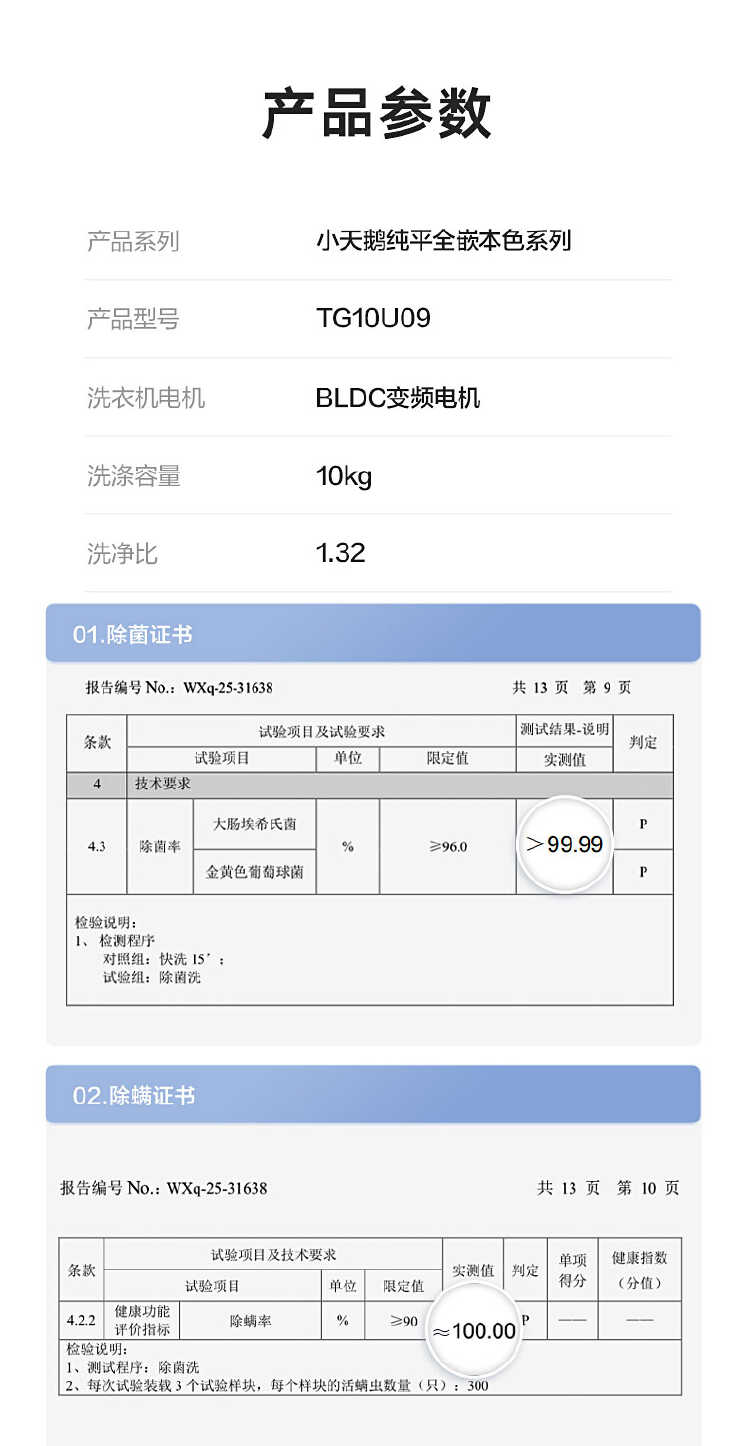Click the 第 10 页 page indicator

pos(647,1188)
